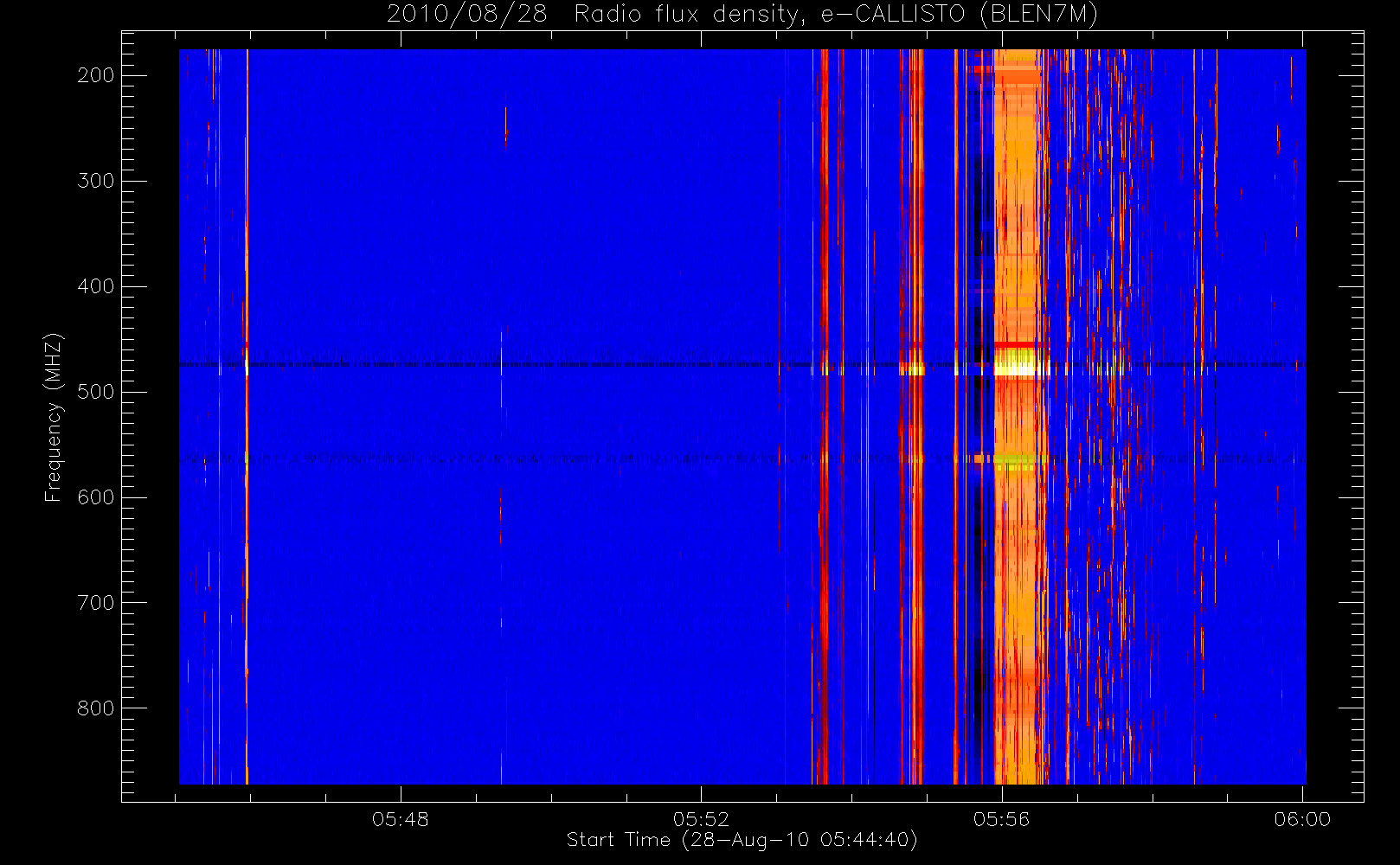Image resolution: width=1400 pixels, height=865 pixels.
Task: Click the 600 frequency tick label
Action: tap(96, 497)
